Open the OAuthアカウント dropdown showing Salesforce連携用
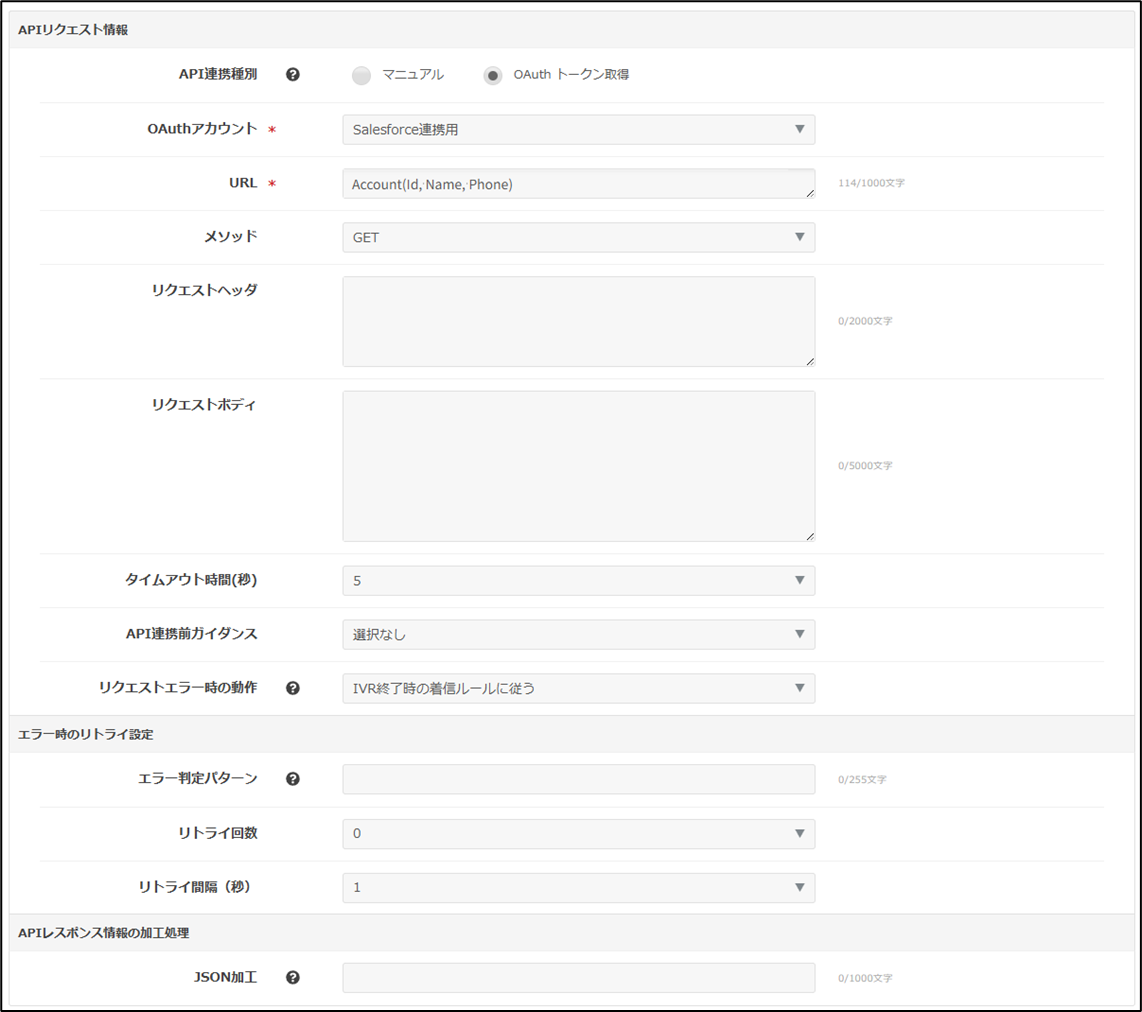Viewport: 1142px width, 1012px height. pyautogui.click(x=578, y=129)
